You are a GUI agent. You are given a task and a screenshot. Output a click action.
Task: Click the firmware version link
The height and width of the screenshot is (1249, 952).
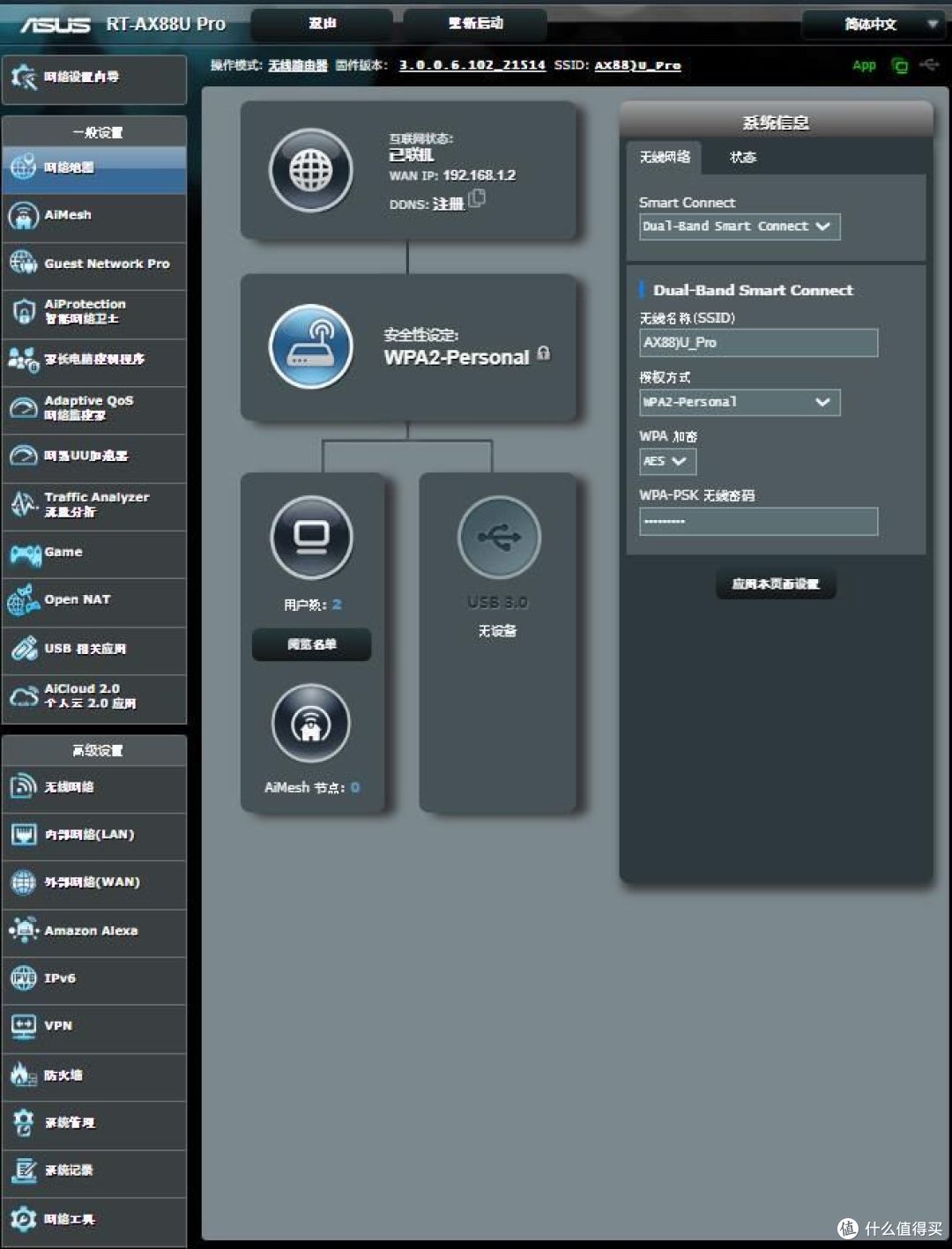click(x=472, y=65)
